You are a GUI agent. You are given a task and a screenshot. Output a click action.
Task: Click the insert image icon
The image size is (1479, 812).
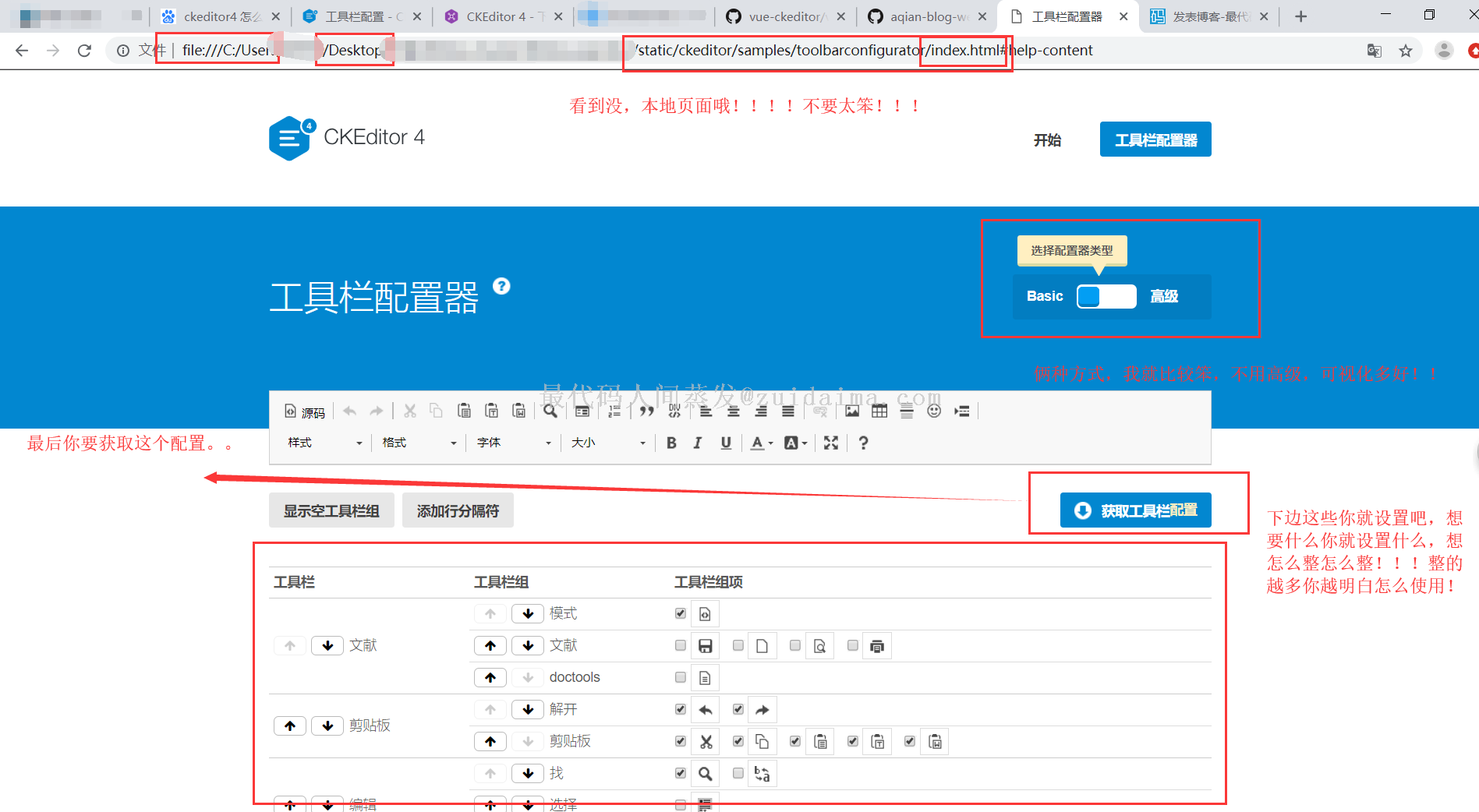852,411
